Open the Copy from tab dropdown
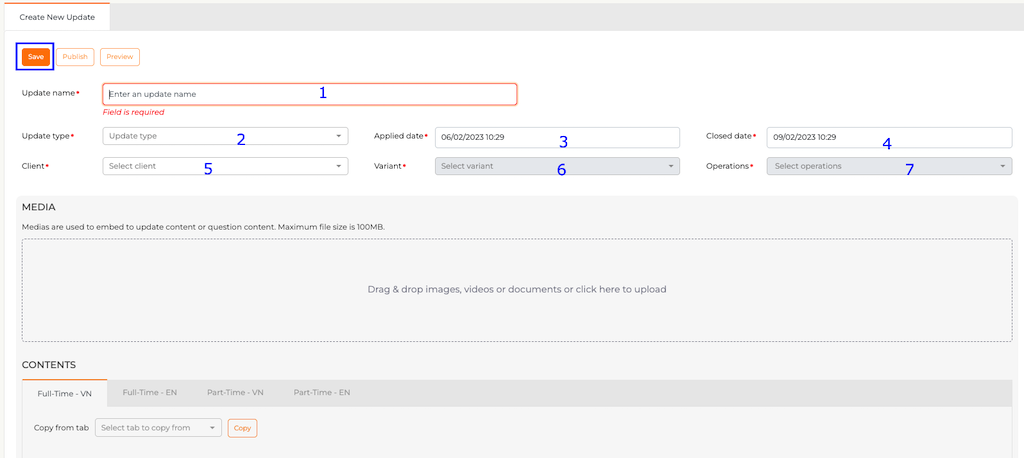The width and height of the screenshot is (1024, 458). click(x=158, y=428)
